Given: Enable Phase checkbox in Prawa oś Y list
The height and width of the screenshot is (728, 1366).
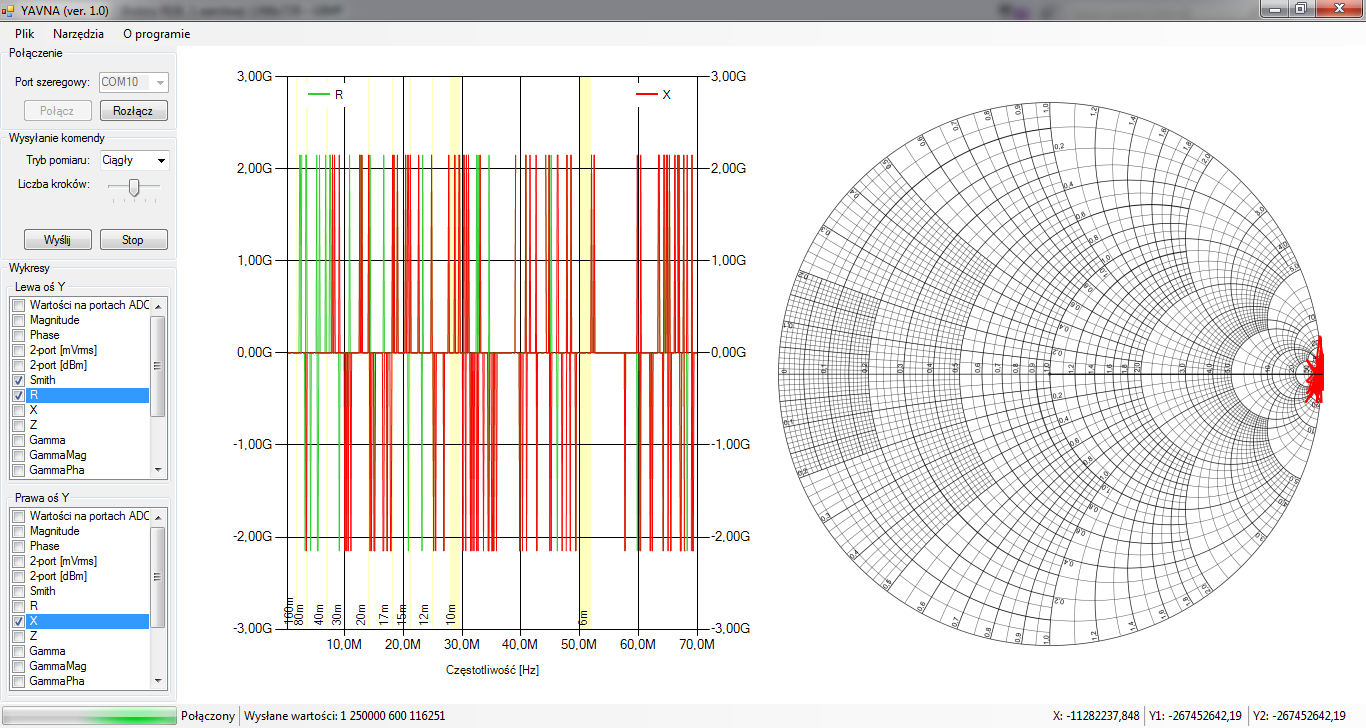Looking at the screenshot, I should 18,546.
